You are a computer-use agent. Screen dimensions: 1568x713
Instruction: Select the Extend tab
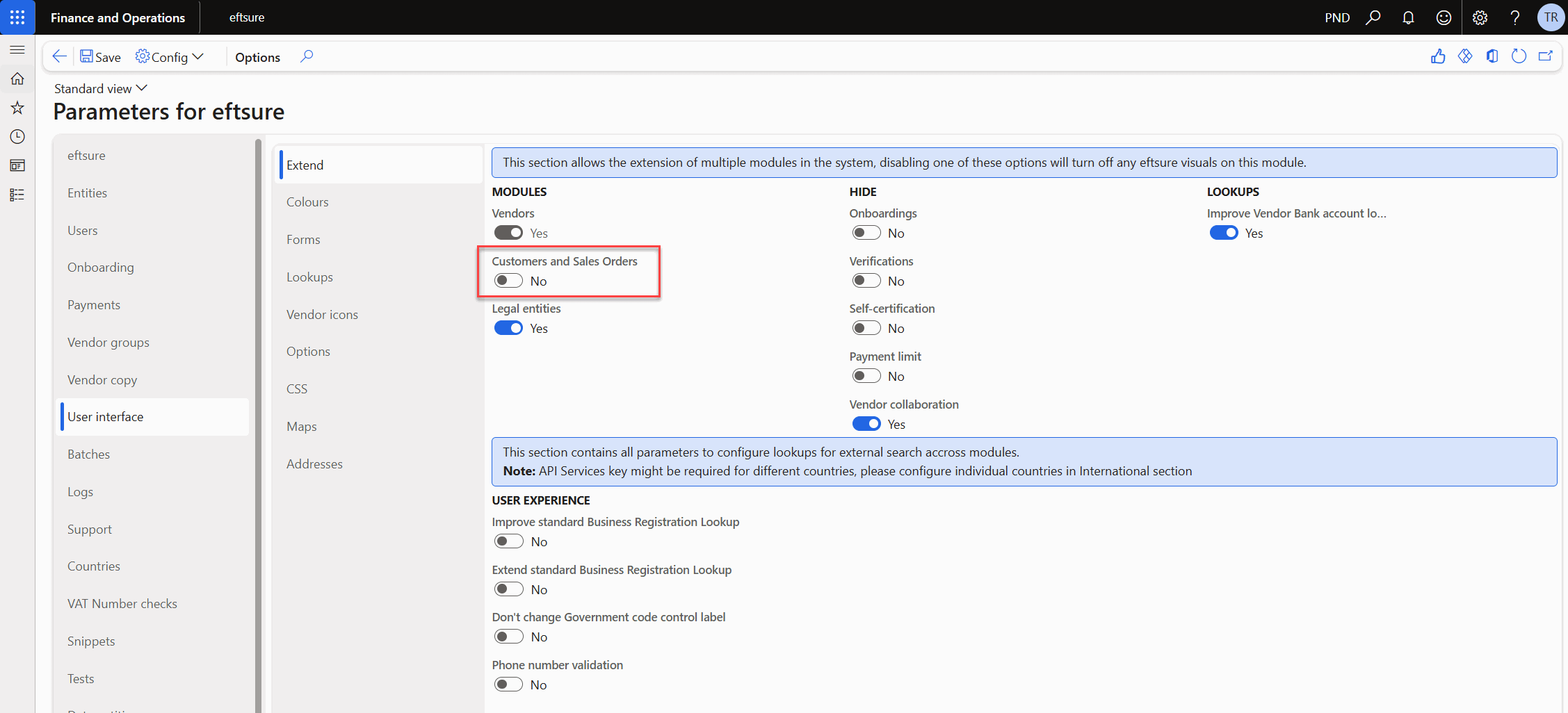tap(379, 165)
